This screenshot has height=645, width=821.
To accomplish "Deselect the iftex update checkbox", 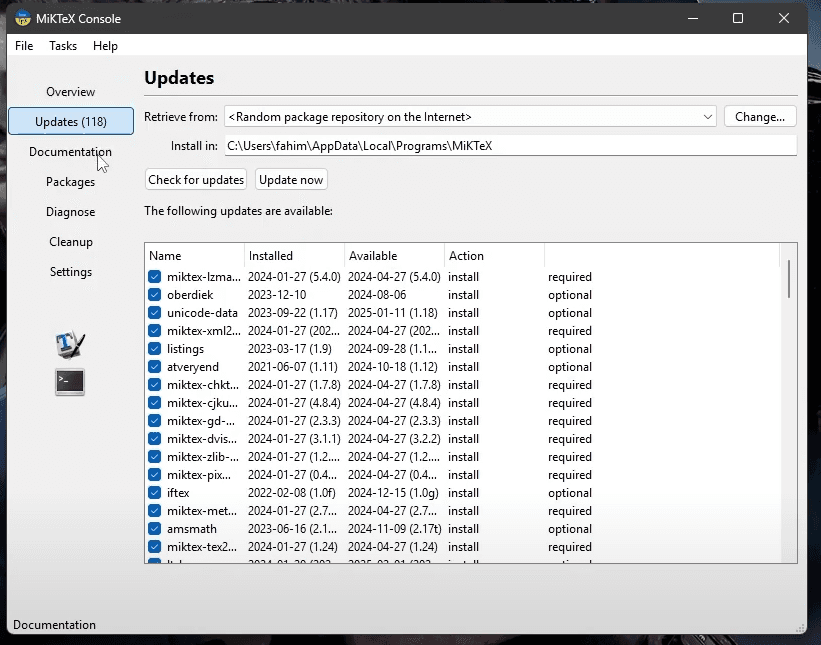I will (154, 493).
